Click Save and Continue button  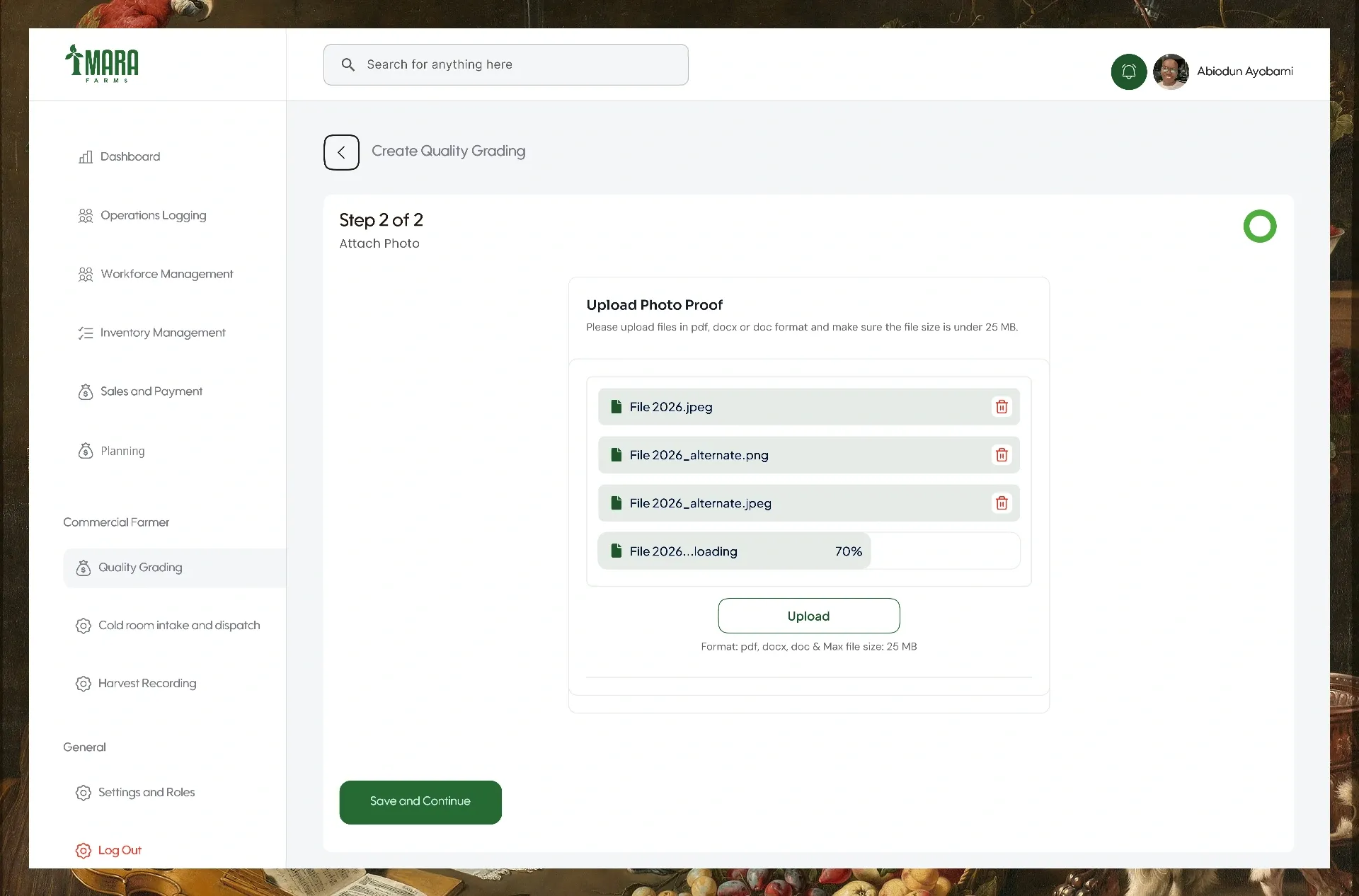(420, 802)
